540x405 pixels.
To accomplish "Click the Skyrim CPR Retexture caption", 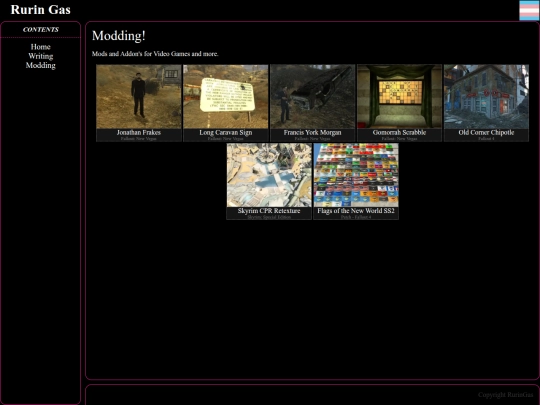I will pos(269,211).
